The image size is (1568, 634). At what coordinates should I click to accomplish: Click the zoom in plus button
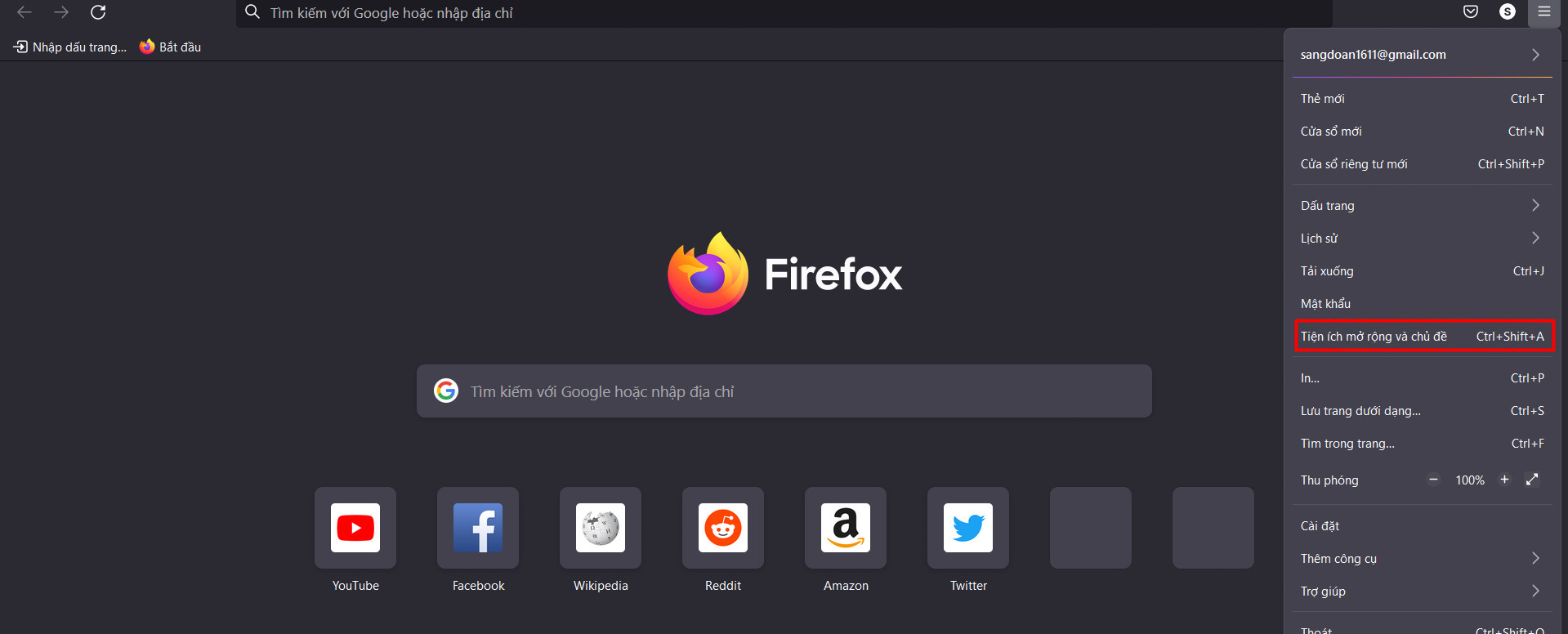(x=1504, y=480)
